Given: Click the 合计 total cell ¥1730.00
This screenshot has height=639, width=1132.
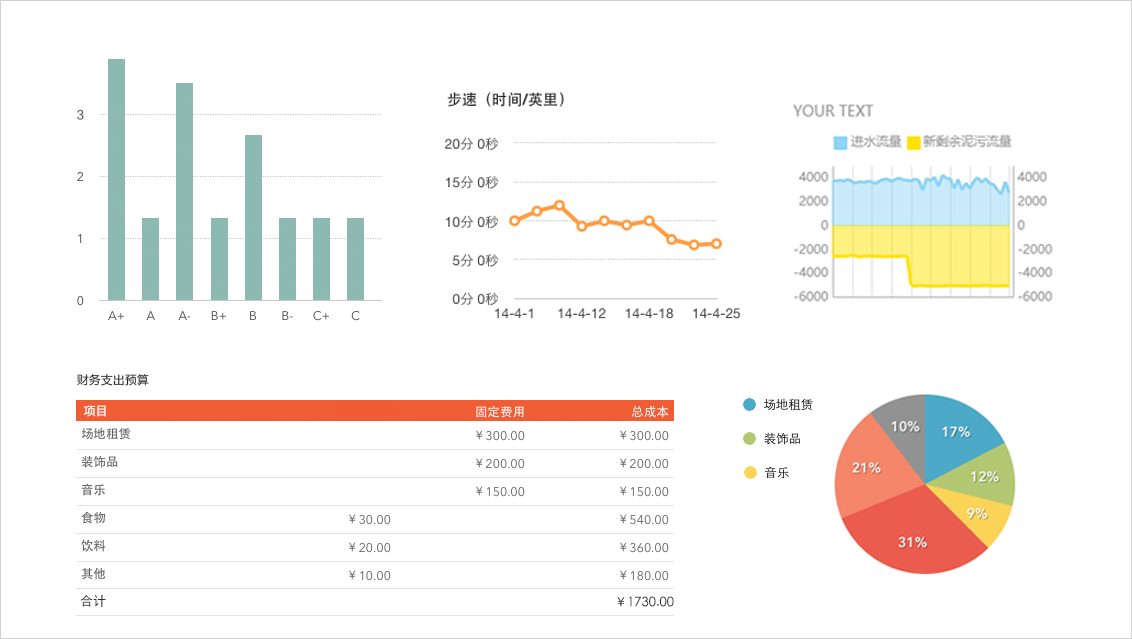Looking at the screenshot, I should click(645, 602).
